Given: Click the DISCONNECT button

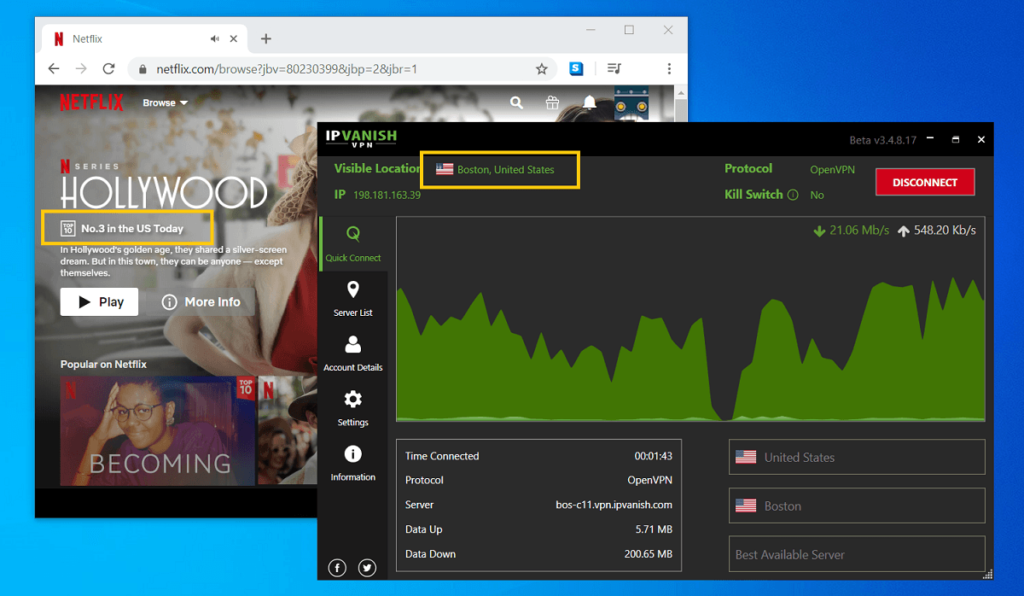Looking at the screenshot, I should click(925, 182).
